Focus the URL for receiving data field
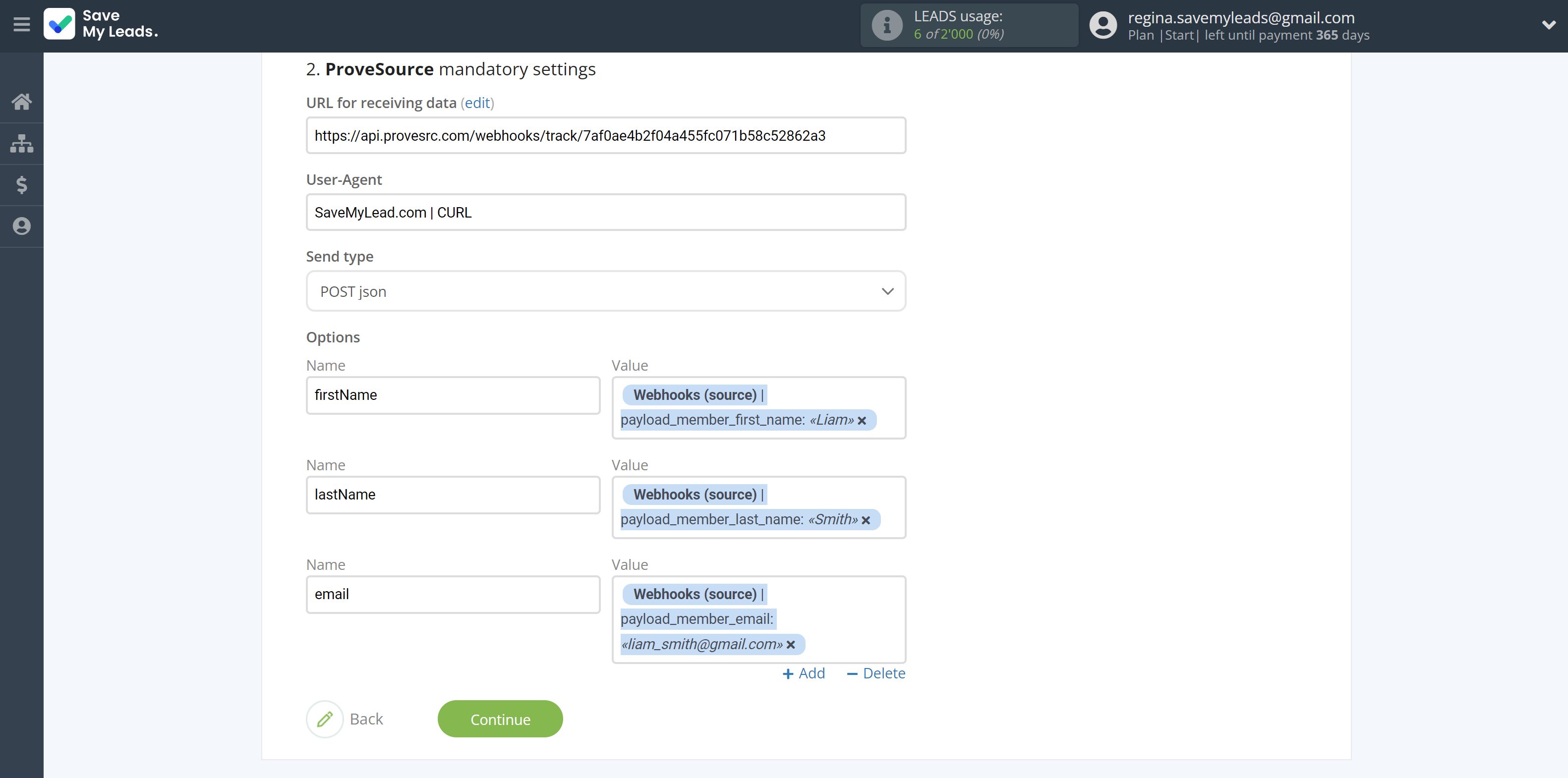 606,135
